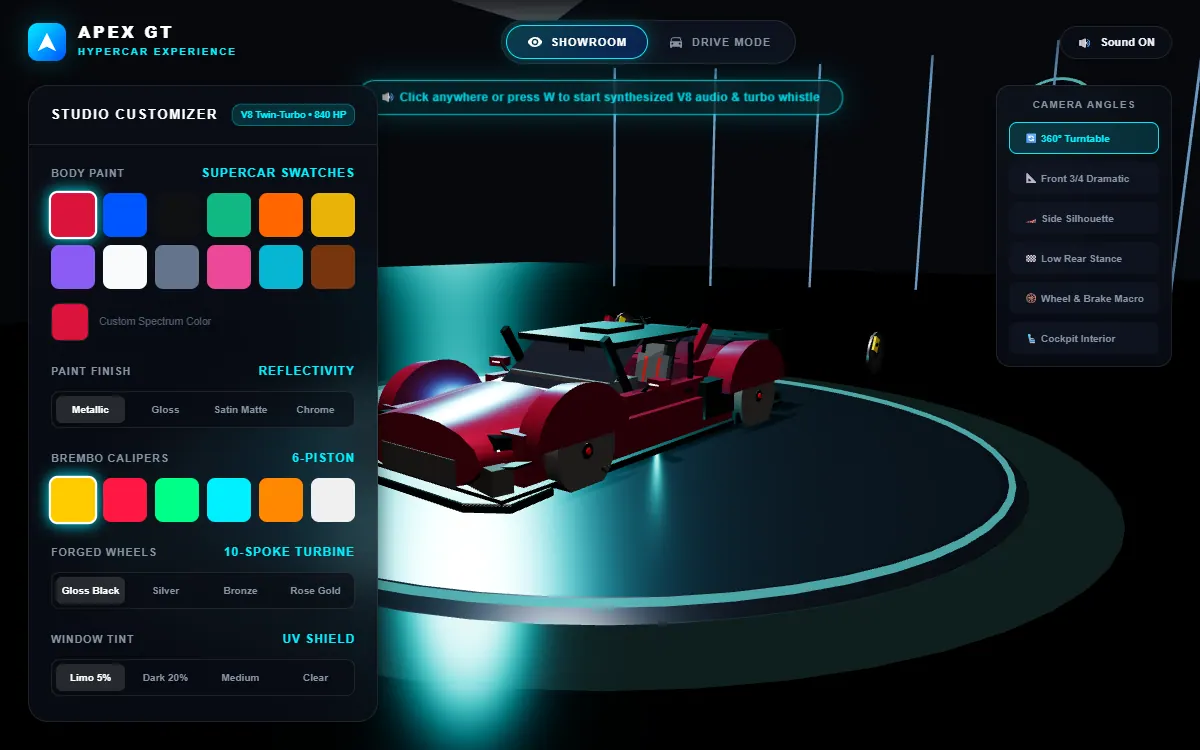This screenshot has height=750, width=1200.
Task: Click the V8 Twin-Turbo 840 HP badge
Action: pos(293,115)
